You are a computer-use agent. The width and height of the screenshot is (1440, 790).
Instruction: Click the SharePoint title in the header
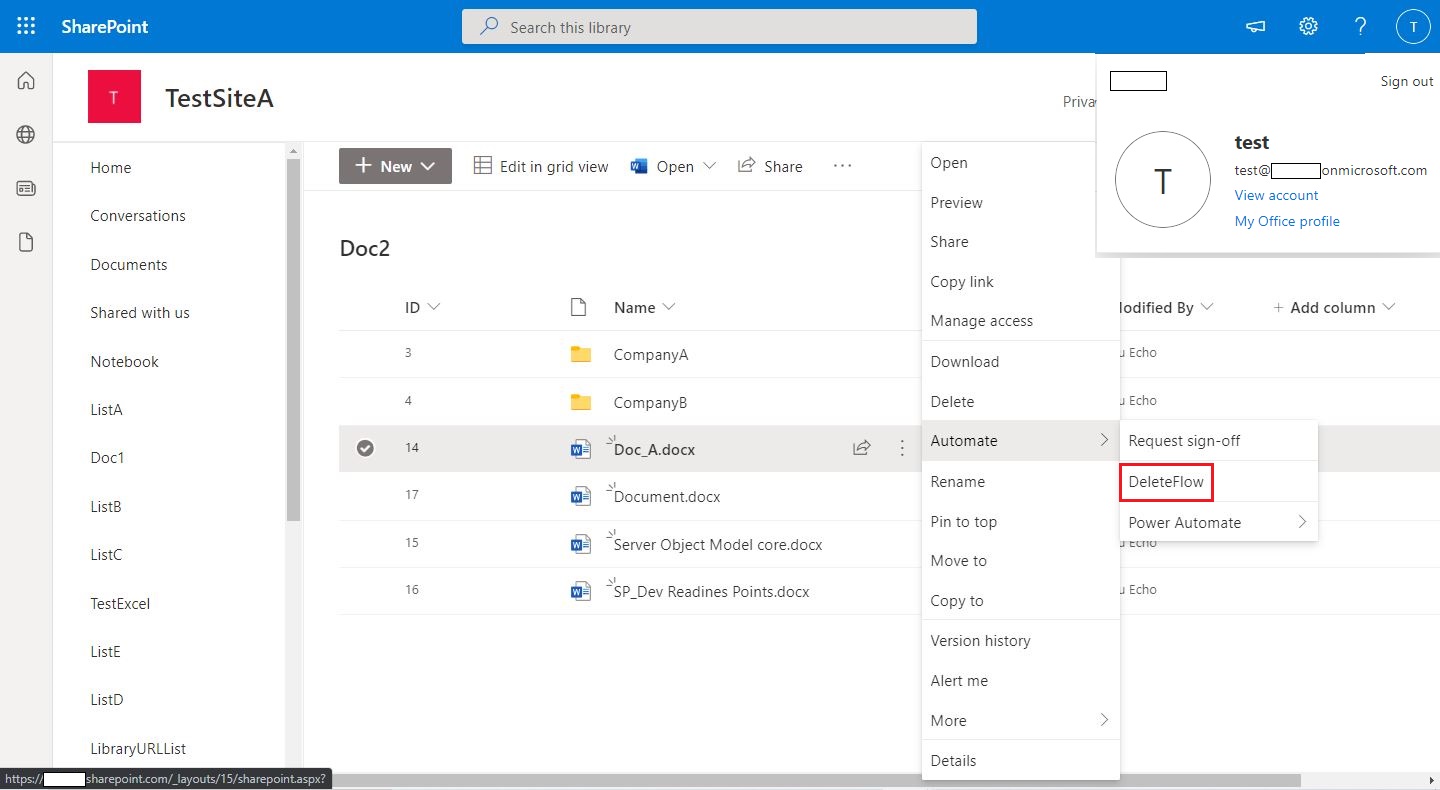point(105,27)
